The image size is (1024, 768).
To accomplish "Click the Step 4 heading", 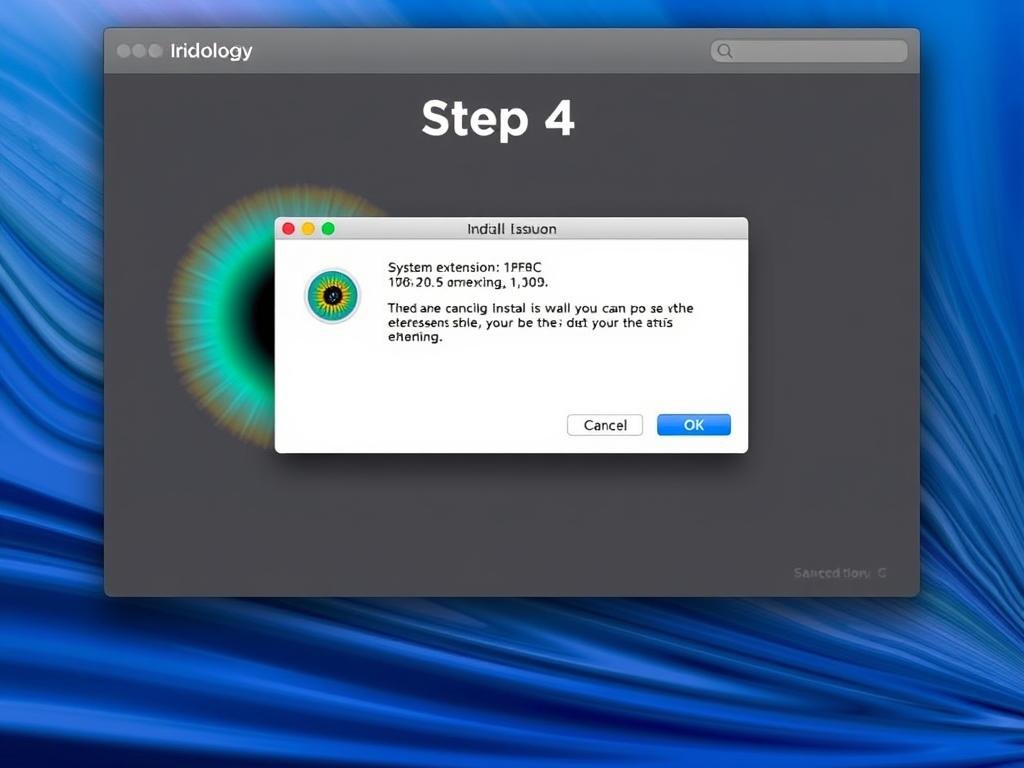I will tap(497, 119).
